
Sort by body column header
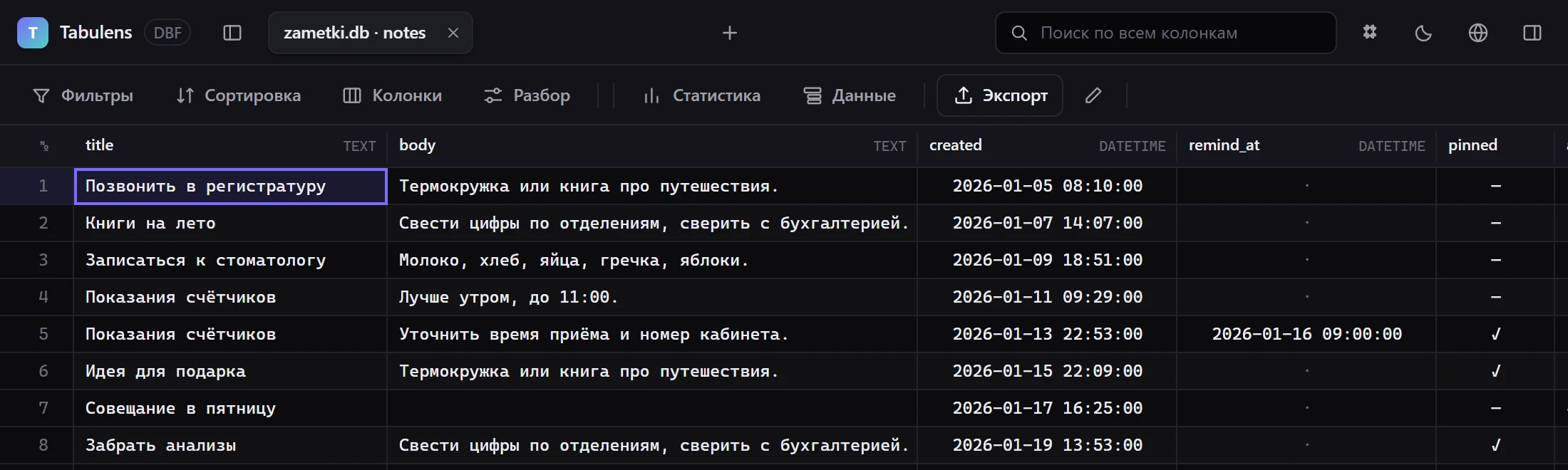point(652,146)
